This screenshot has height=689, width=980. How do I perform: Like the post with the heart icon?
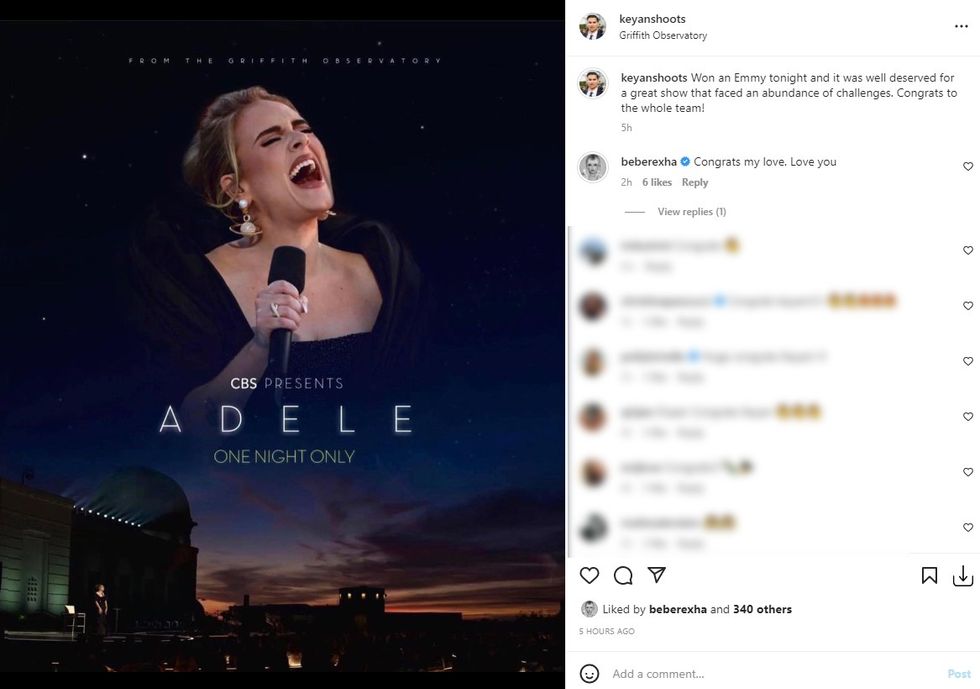[x=590, y=575]
